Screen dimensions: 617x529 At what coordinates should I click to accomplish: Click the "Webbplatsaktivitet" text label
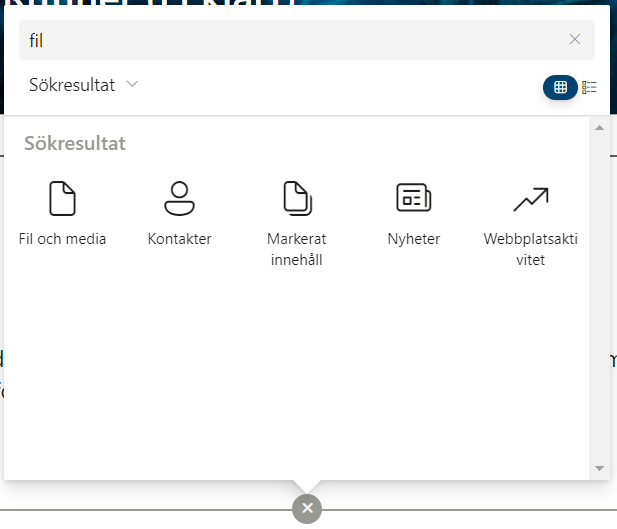pyautogui.click(x=530, y=250)
